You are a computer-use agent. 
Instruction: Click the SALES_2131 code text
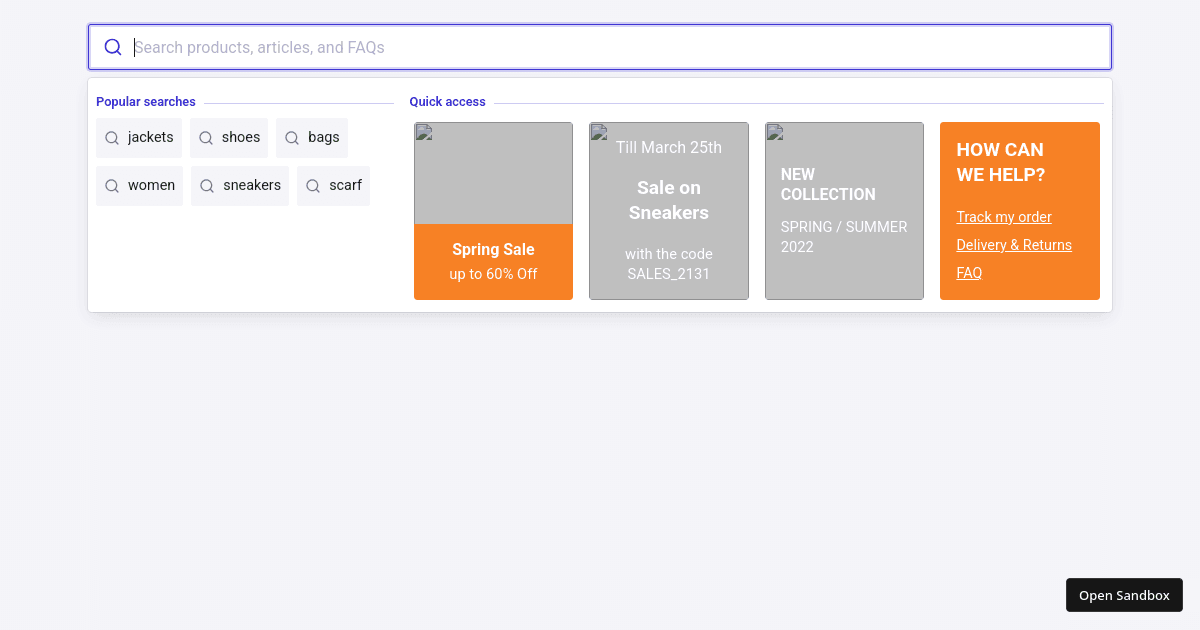tap(669, 274)
